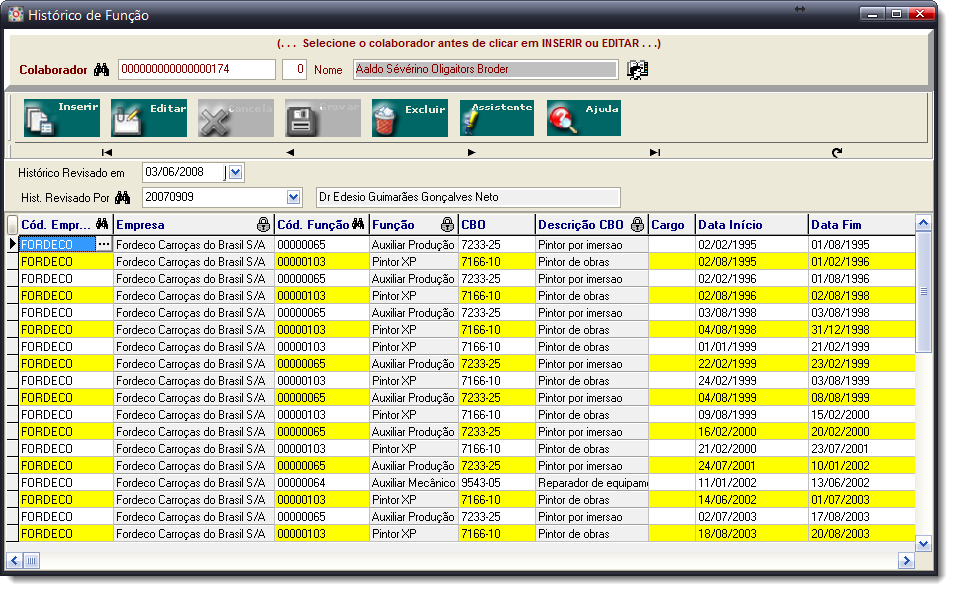
Task: Go to last record navigator arrow
Action: (x=655, y=152)
